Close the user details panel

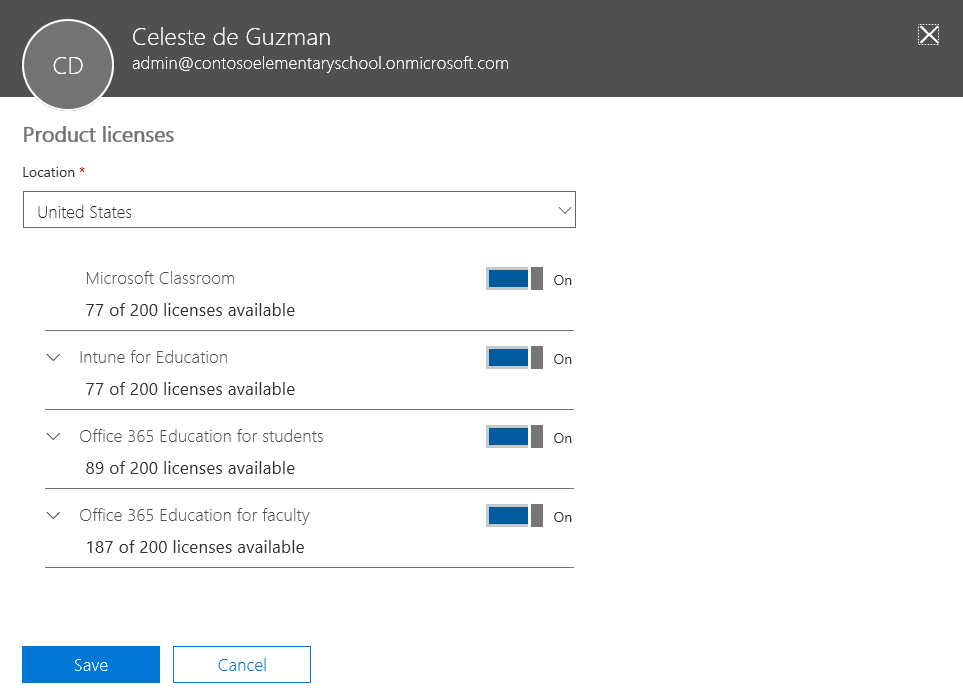[928, 35]
